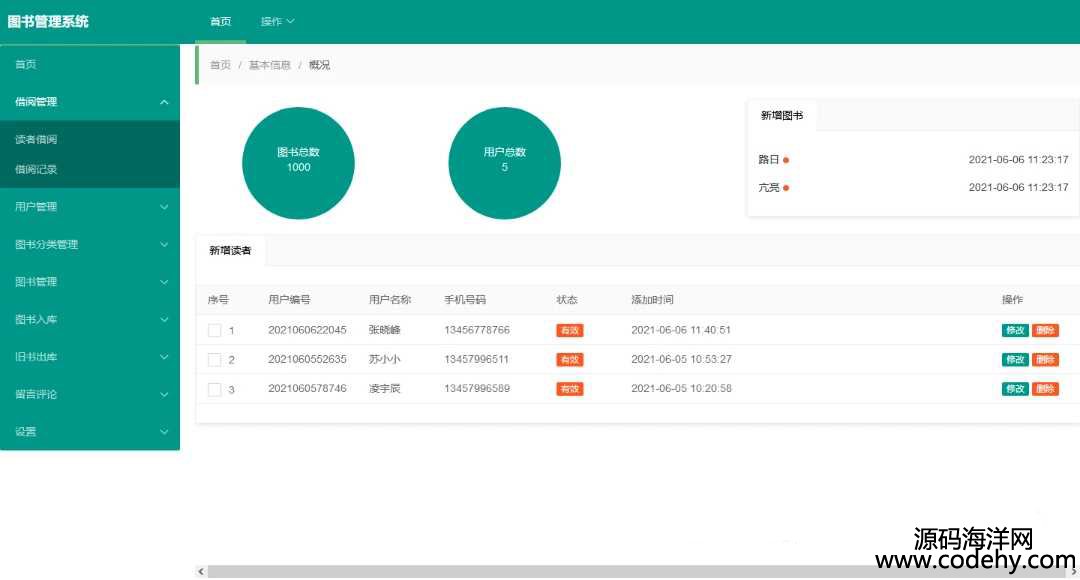Select the checkbox for row 3 凌宇辰

[214, 389]
